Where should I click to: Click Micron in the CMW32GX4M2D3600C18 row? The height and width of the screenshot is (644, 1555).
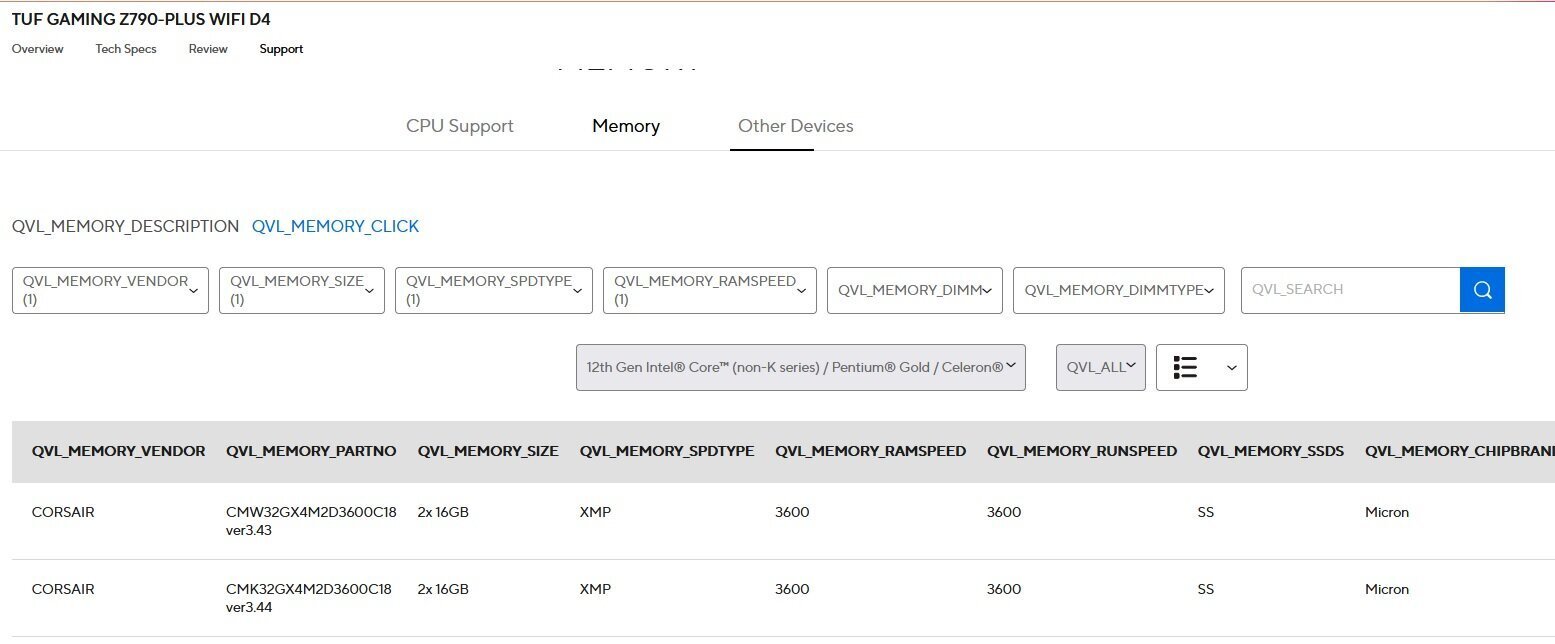pos(1387,512)
